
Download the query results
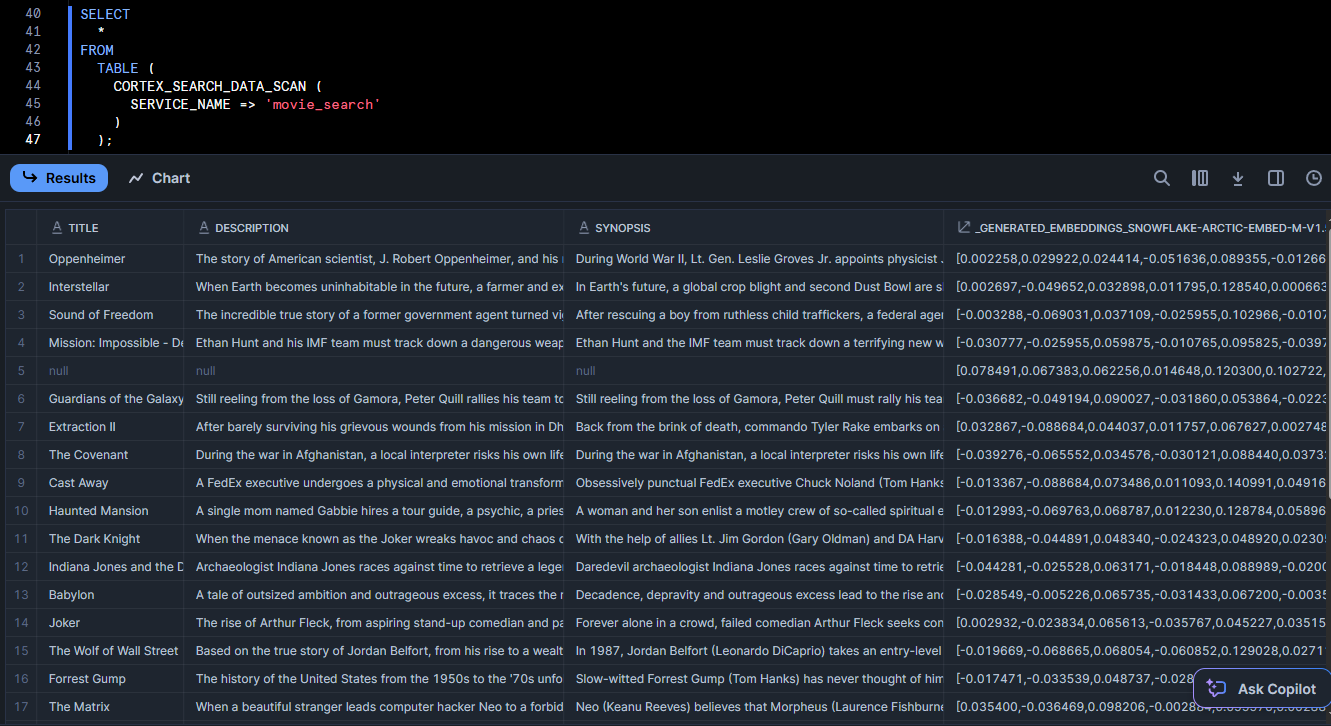pyautogui.click(x=1237, y=178)
